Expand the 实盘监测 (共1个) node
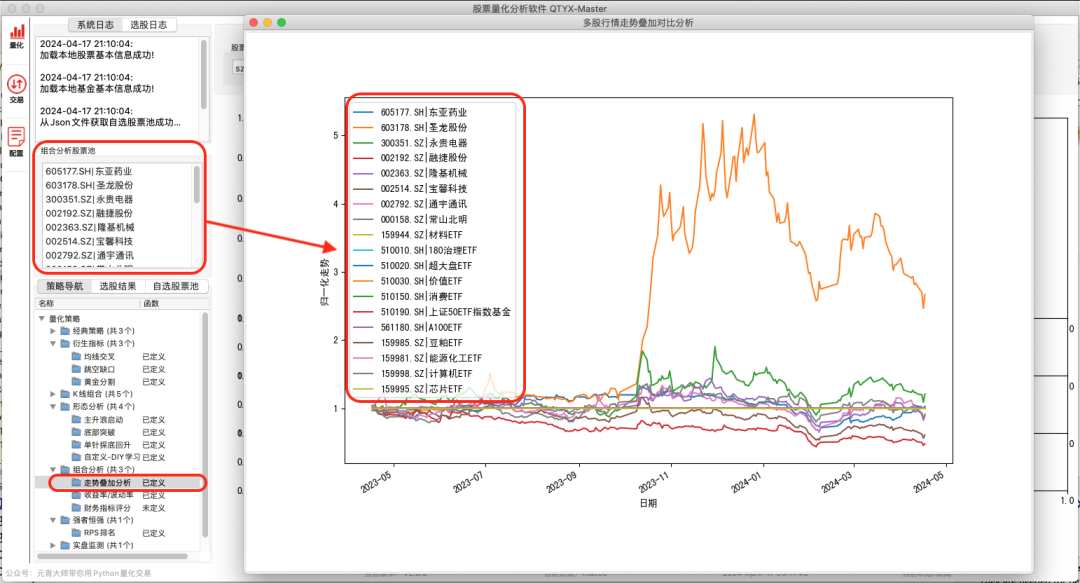Viewport: 1080px width, 583px height. 53,545
